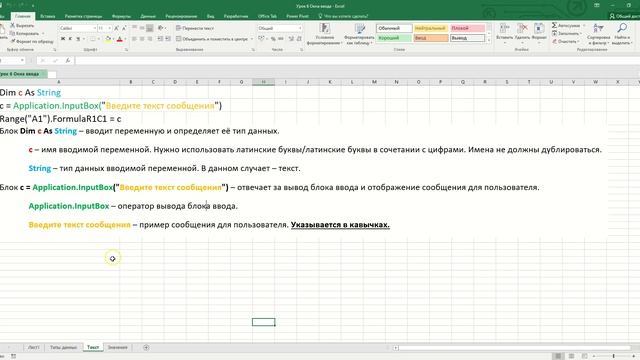This screenshot has width=640, height=360.
Task: Switch to Данные ribbon tab
Action: (148, 16)
